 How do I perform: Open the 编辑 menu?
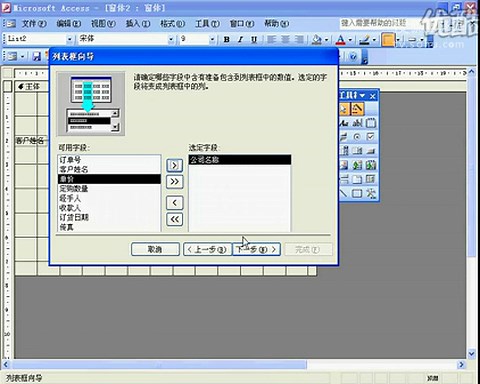coord(69,24)
